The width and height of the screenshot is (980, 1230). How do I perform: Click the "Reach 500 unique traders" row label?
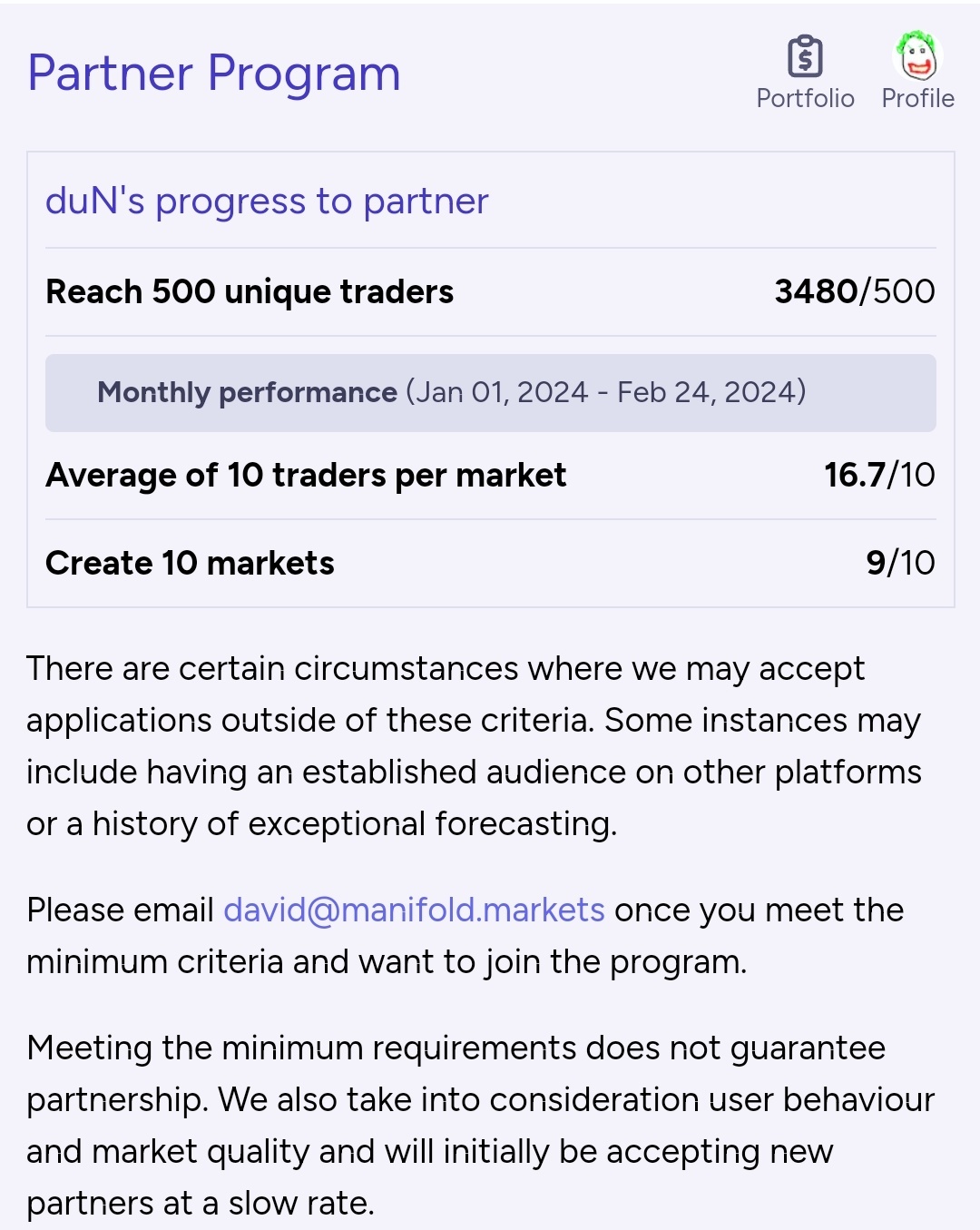(x=250, y=292)
